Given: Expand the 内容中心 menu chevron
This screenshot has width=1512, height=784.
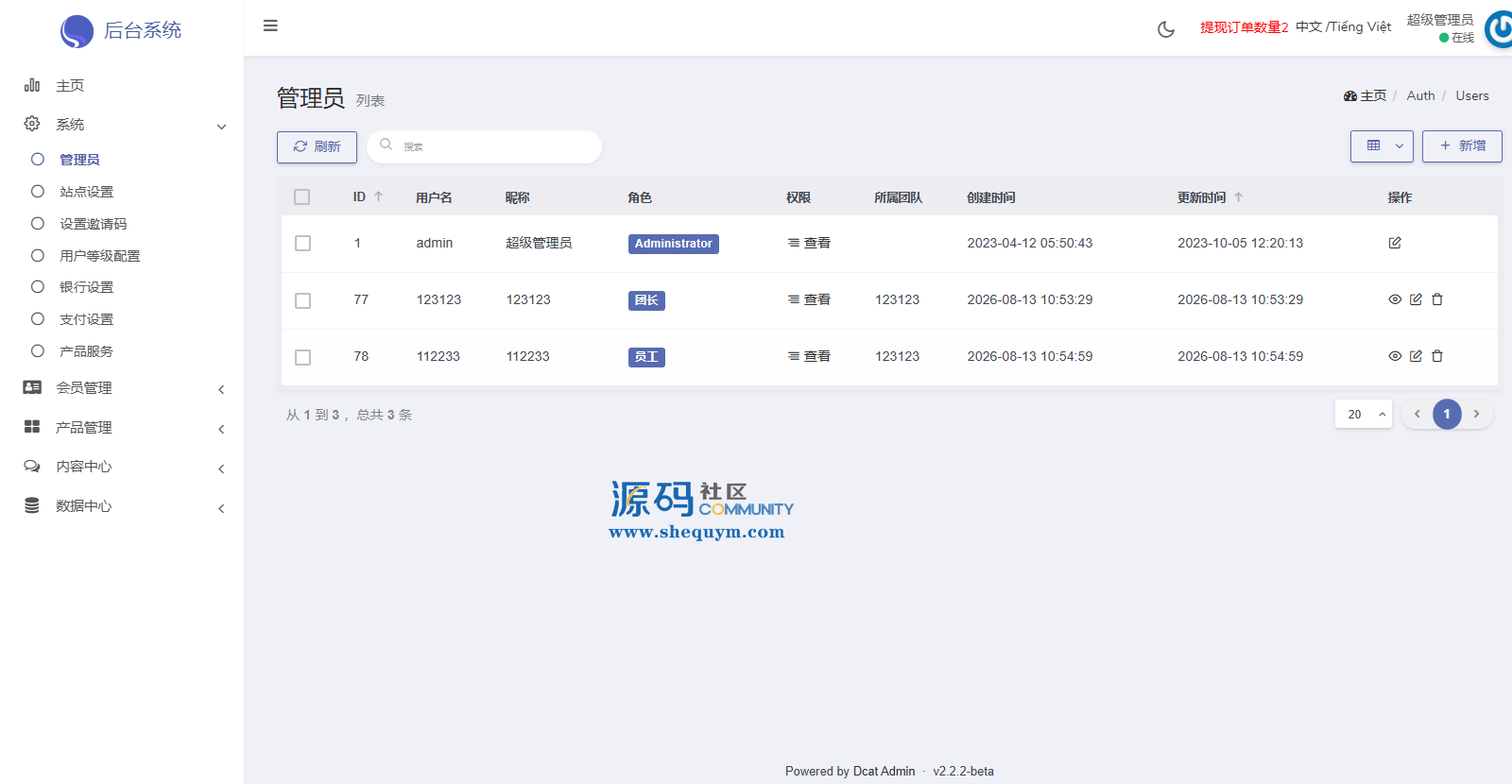Looking at the screenshot, I should tap(221, 469).
